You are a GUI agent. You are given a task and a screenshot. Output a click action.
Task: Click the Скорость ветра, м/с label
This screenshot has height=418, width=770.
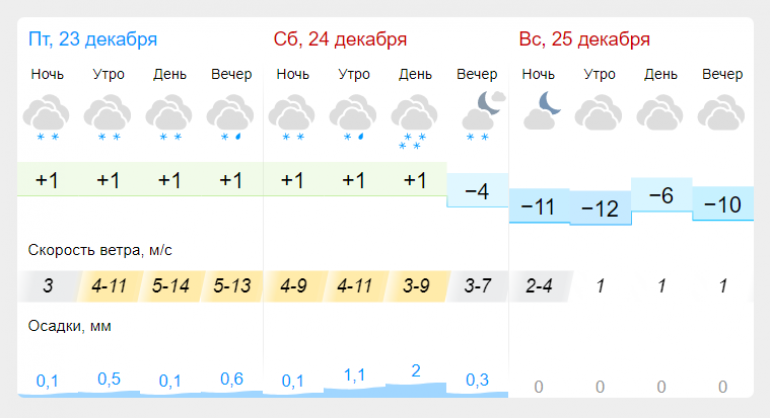click(x=100, y=250)
